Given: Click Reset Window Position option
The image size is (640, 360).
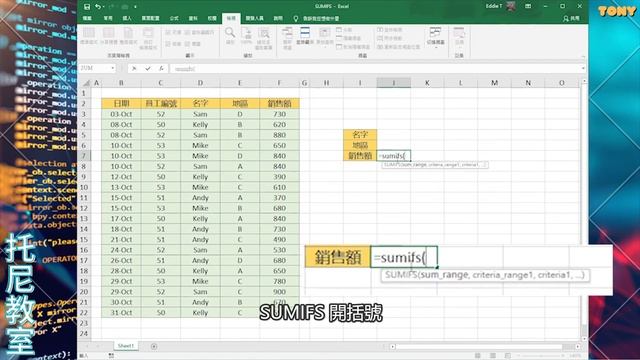Looking at the screenshot, I should (x=398, y=47).
